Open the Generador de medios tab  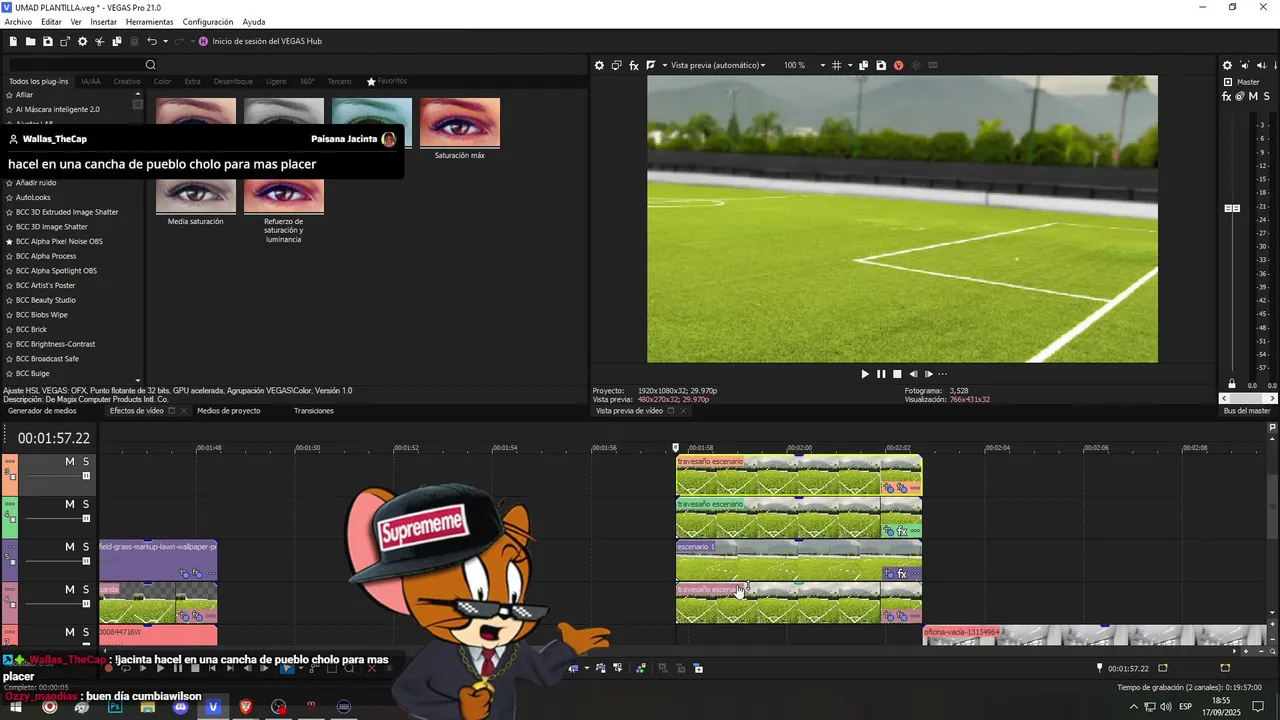pos(42,411)
